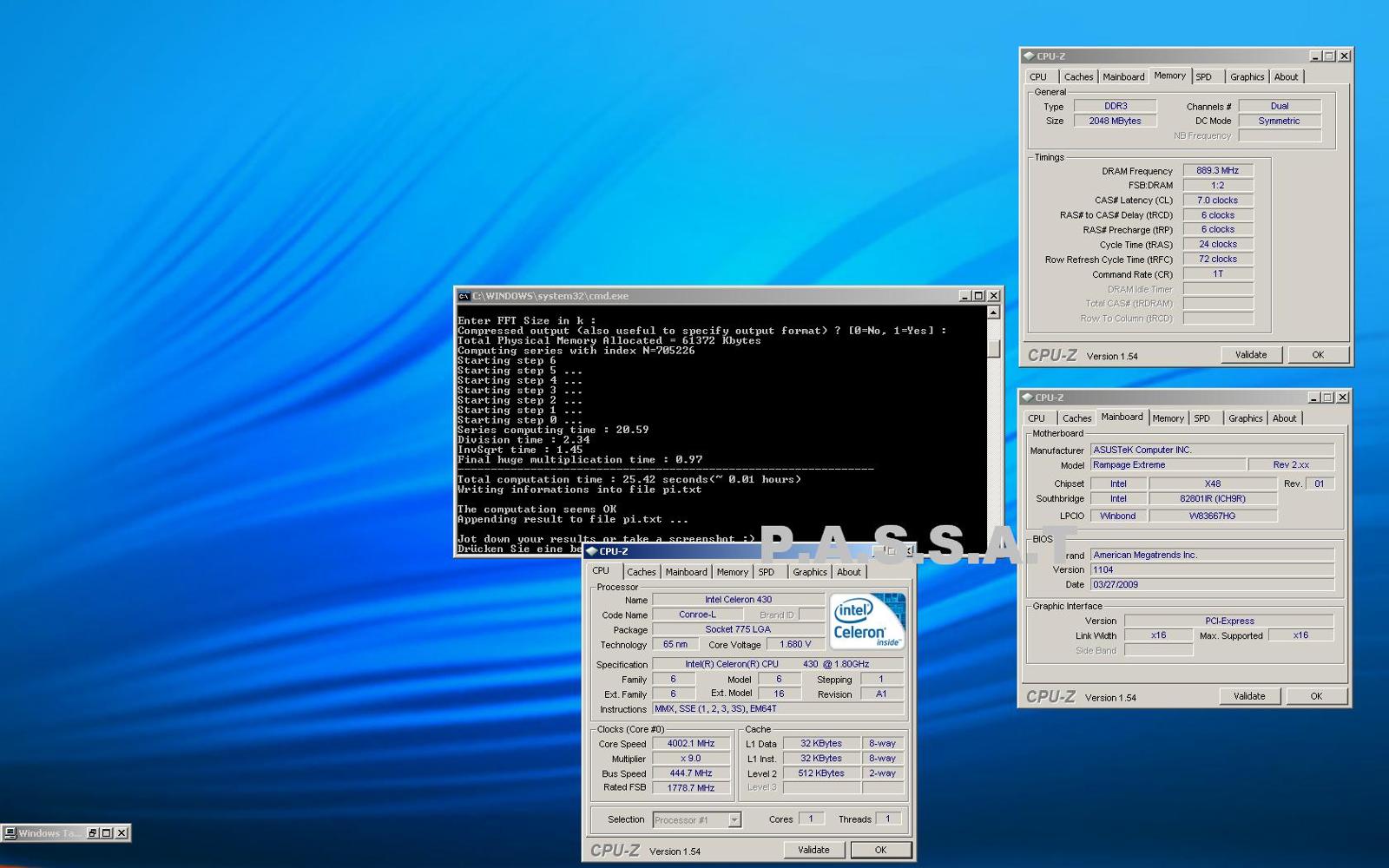Click the Core Speed value 4002.1 MHz
The height and width of the screenshot is (868, 1389).
coord(691,744)
